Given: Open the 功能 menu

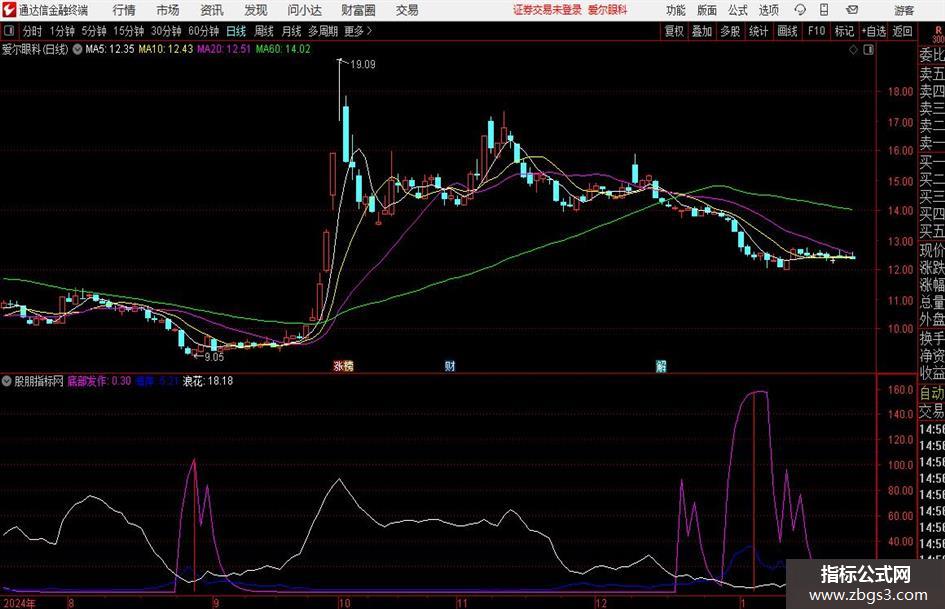Looking at the screenshot, I should pyautogui.click(x=676, y=10).
